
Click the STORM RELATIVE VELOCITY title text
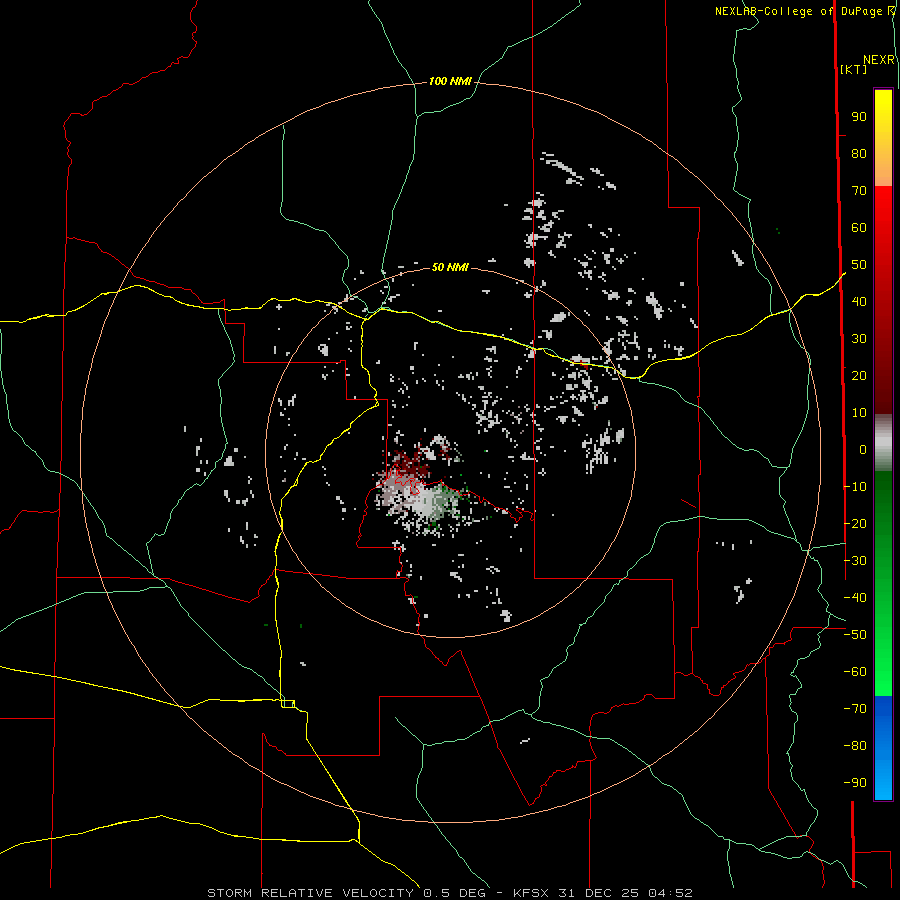310,893
